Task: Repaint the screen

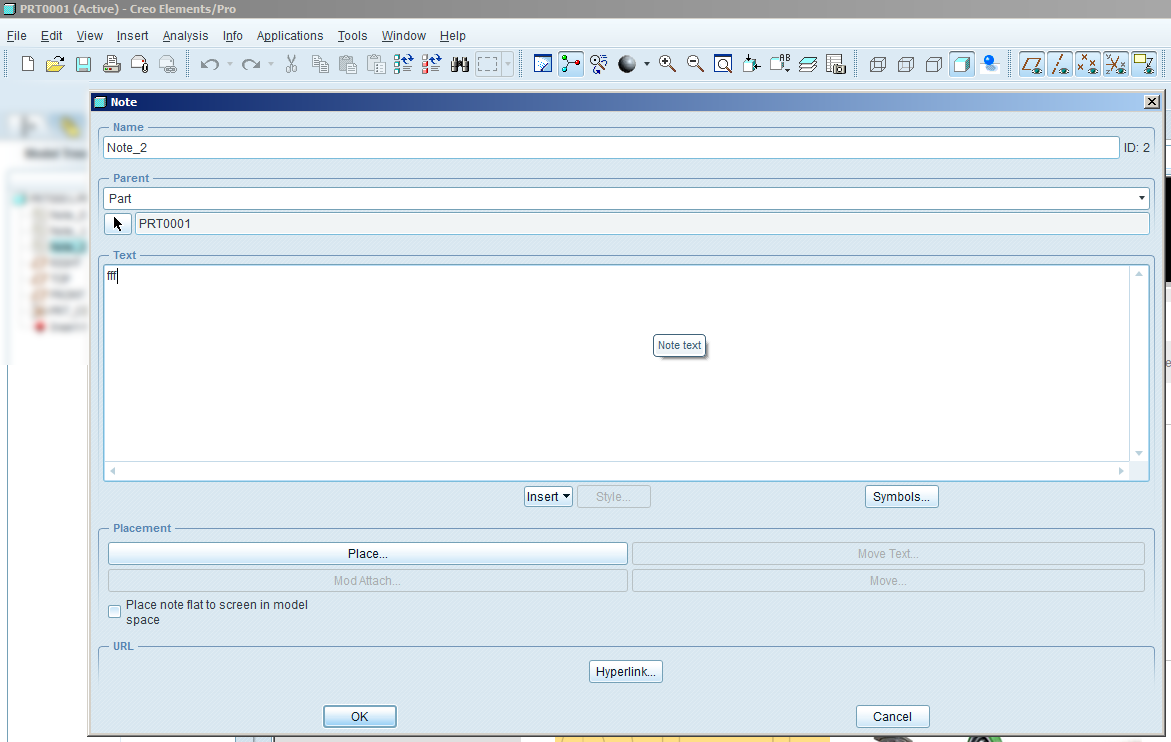Action: (x=543, y=64)
